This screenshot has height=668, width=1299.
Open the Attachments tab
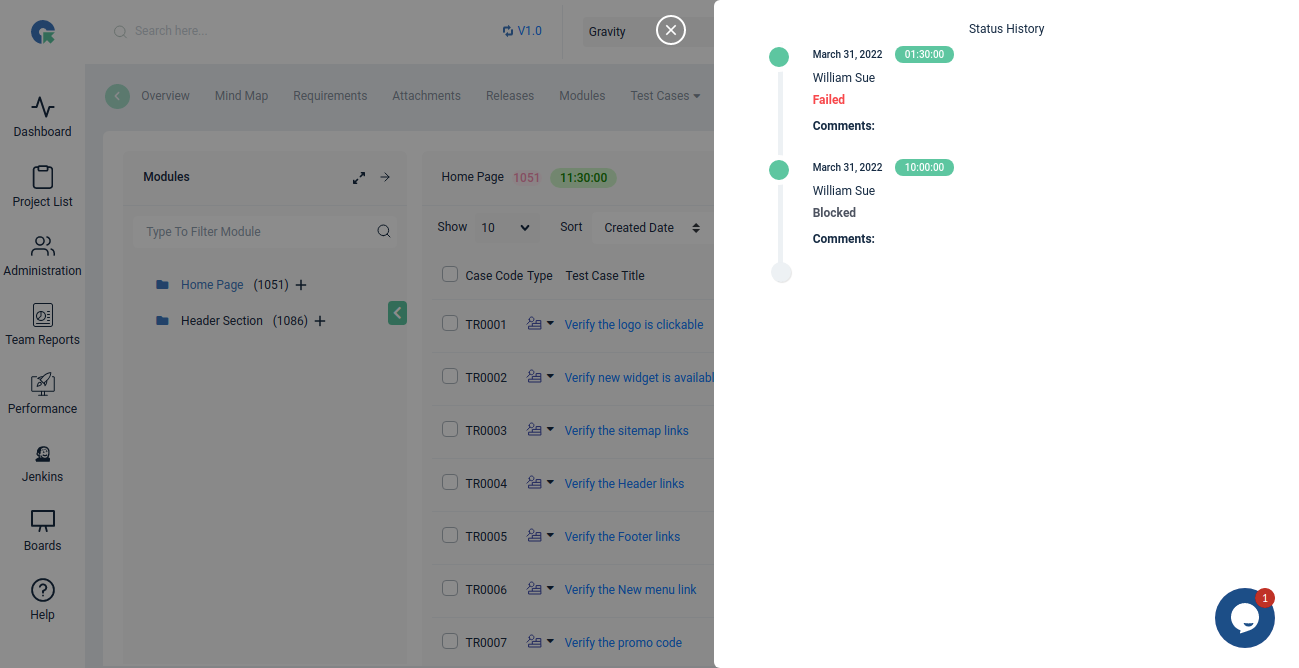tap(426, 96)
